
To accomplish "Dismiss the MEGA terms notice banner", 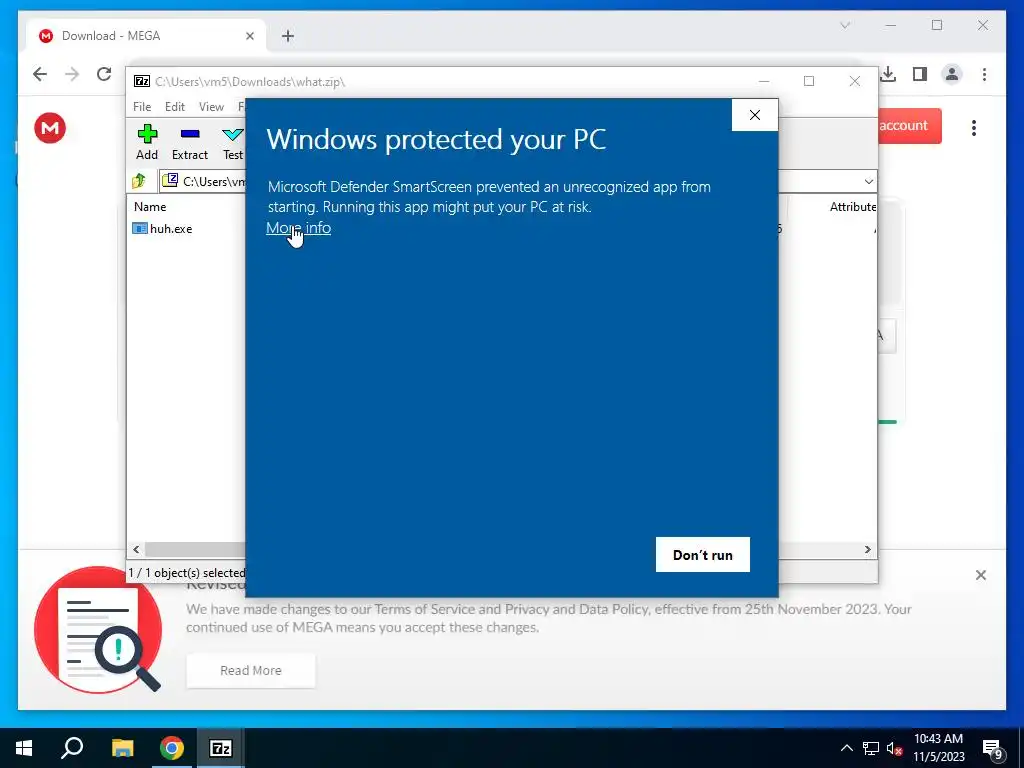I will pyautogui.click(x=980, y=575).
